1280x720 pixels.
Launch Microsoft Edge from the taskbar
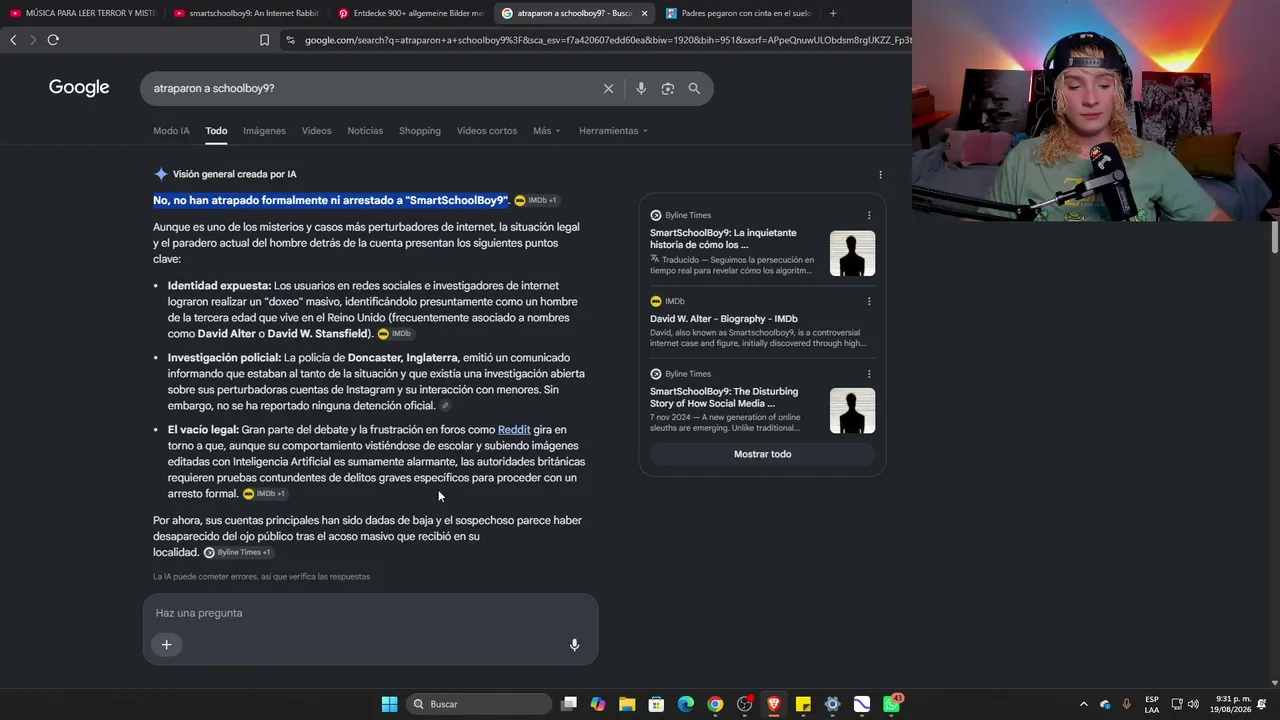click(686, 704)
